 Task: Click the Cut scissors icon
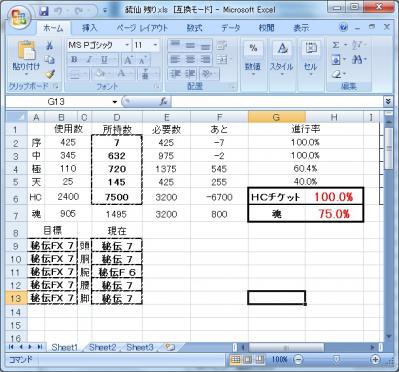(x=50, y=45)
